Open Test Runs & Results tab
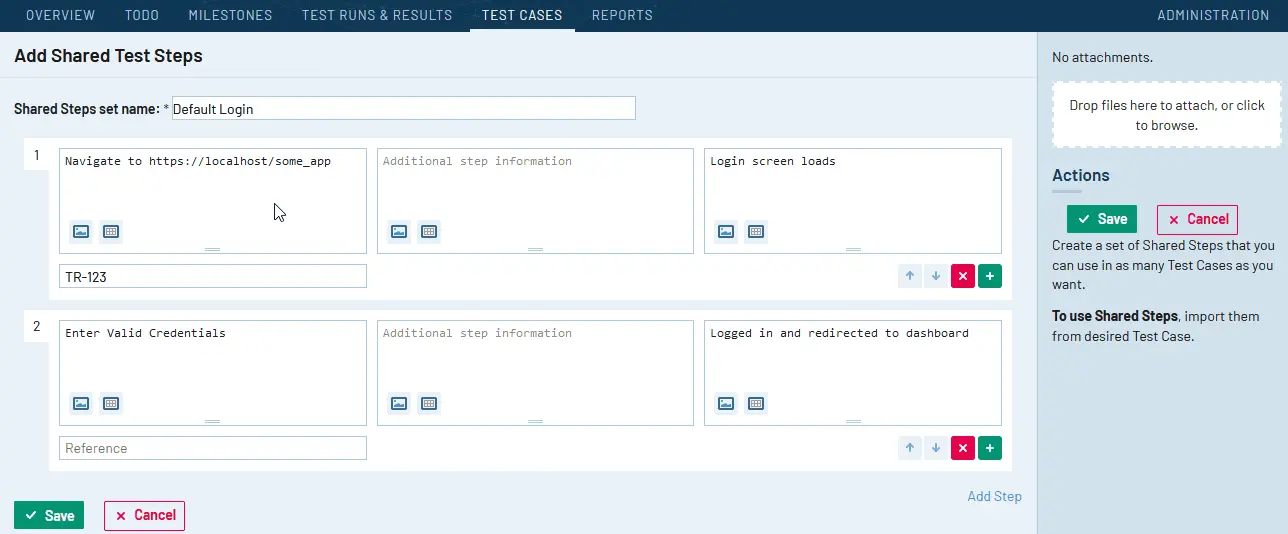Image resolution: width=1288 pixels, height=534 pixels. pos(377,15)
